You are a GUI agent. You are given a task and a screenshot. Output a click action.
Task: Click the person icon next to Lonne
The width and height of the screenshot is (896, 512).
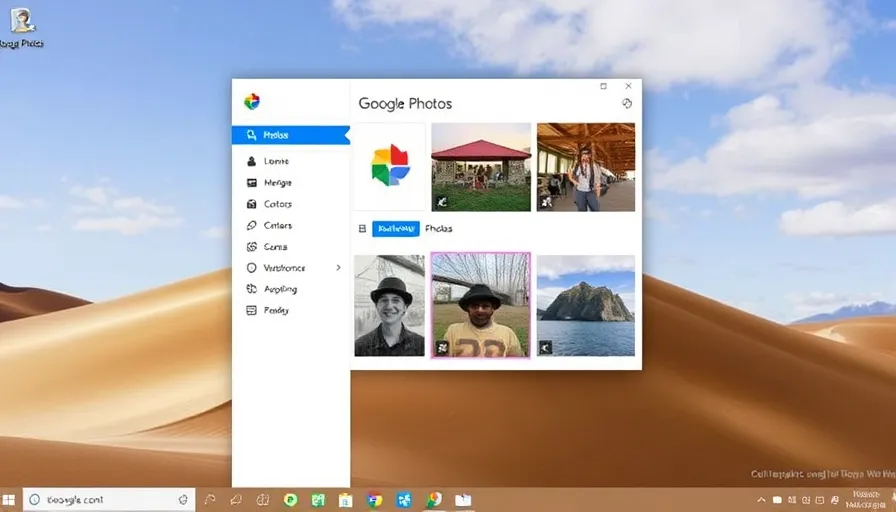[x=252, y=161]
